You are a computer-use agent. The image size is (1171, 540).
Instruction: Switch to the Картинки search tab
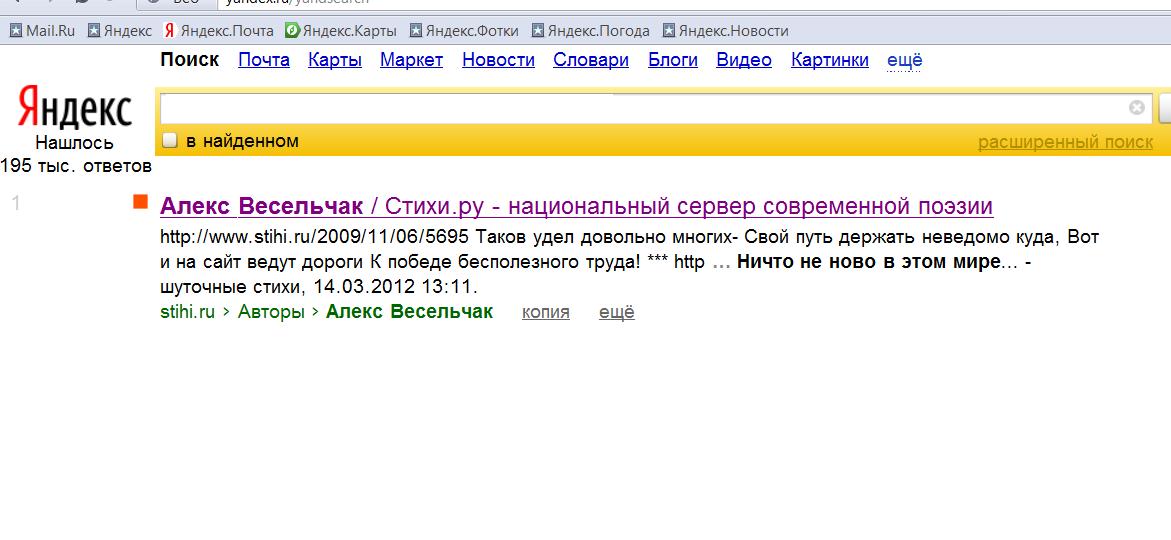(829, 60)
